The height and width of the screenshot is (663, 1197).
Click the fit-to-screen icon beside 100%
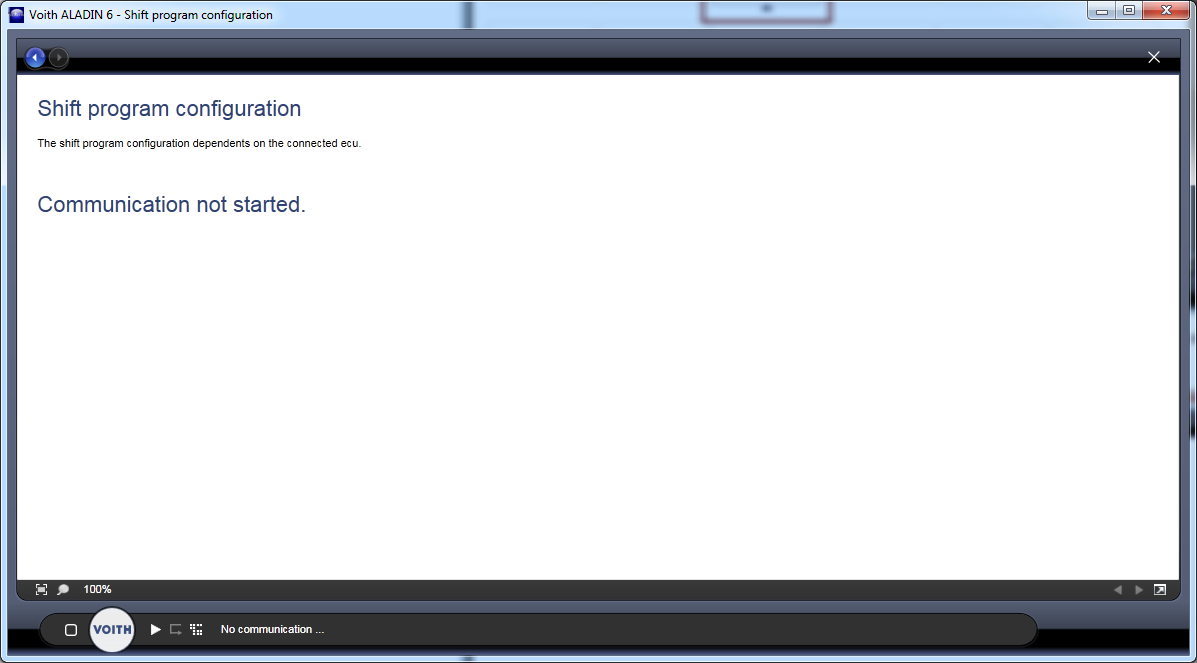coord(41,589)
